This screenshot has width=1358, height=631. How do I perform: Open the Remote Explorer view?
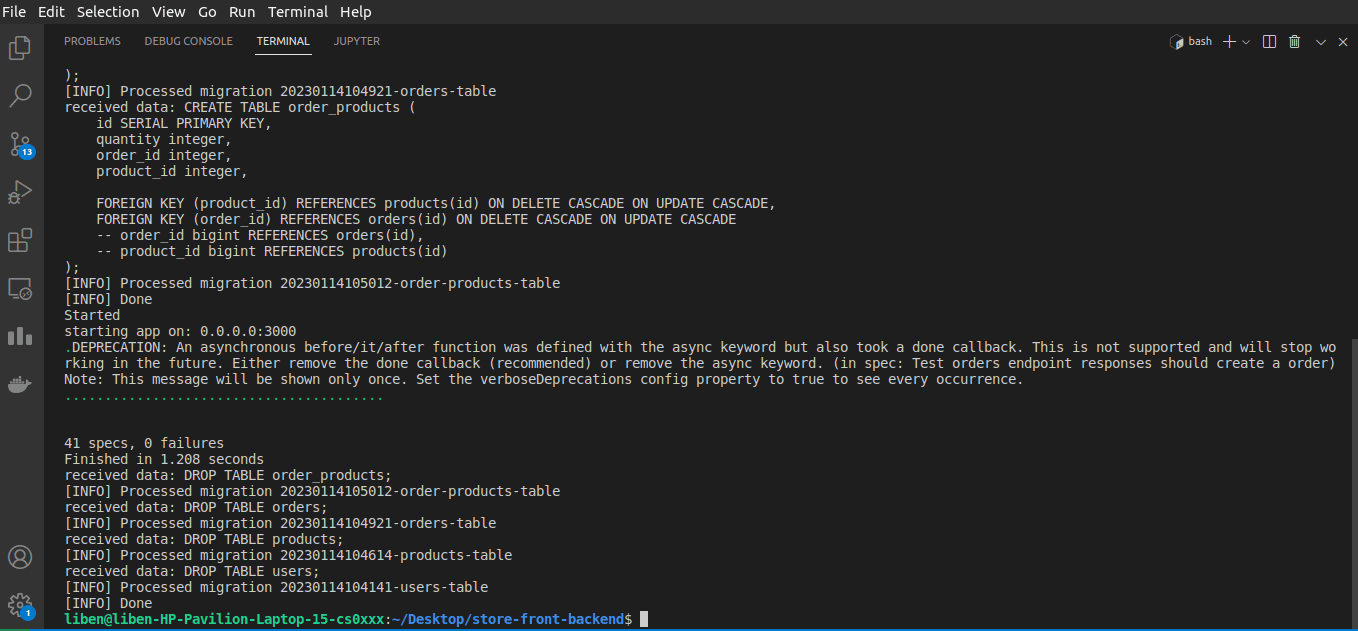pyautogui.click(x=20, y=289)
